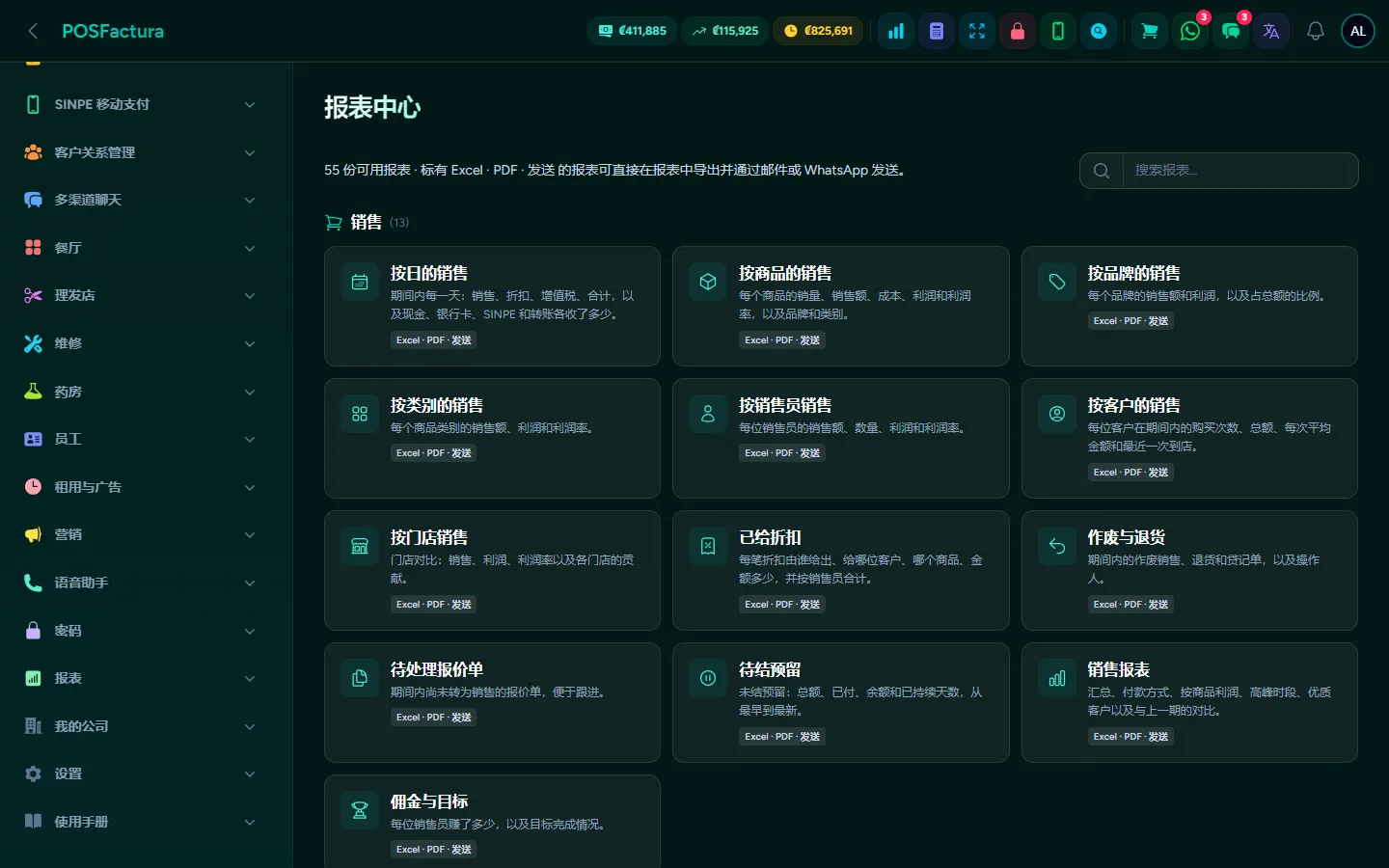Go back using the top-left arrow

click(33, 31)
